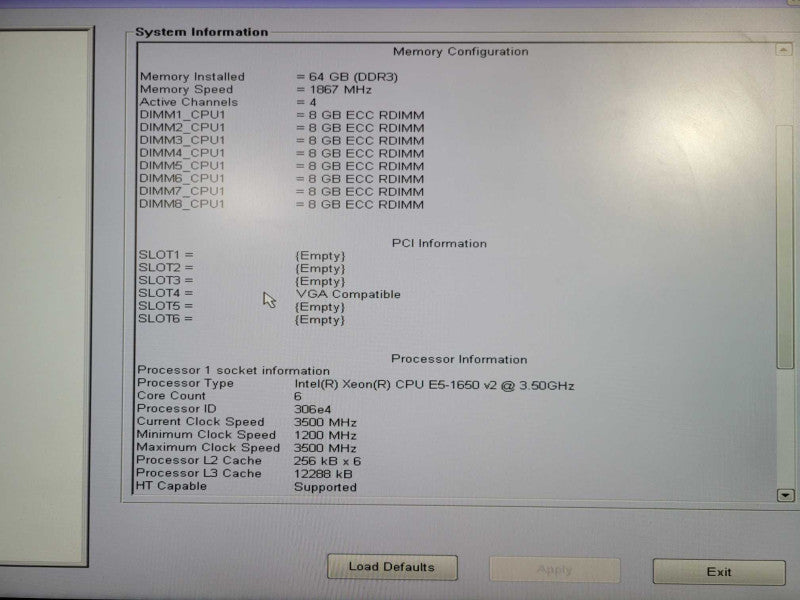800x600 pixels.
Task: Select the Minimum Clock Speed label
Action: (x=206, y=434)
